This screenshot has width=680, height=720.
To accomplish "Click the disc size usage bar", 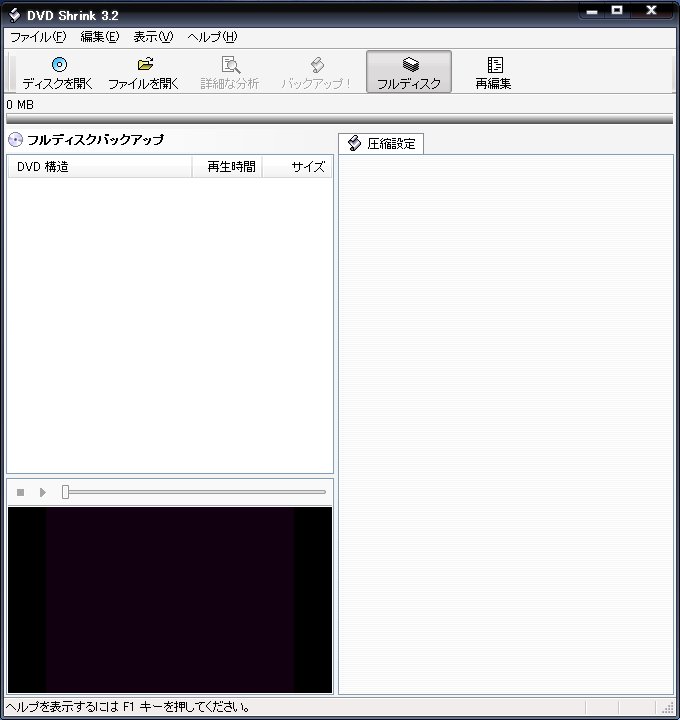I will pos(340,119).
